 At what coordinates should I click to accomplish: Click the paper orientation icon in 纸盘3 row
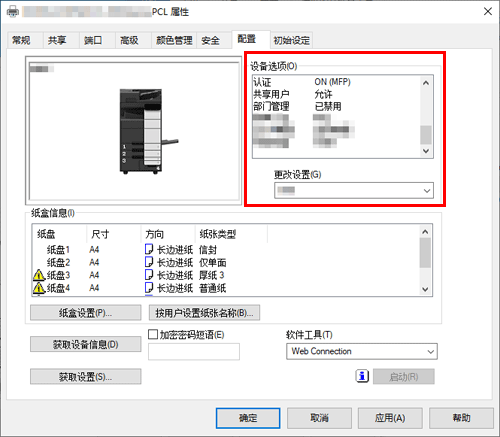[x=149, y=275]
